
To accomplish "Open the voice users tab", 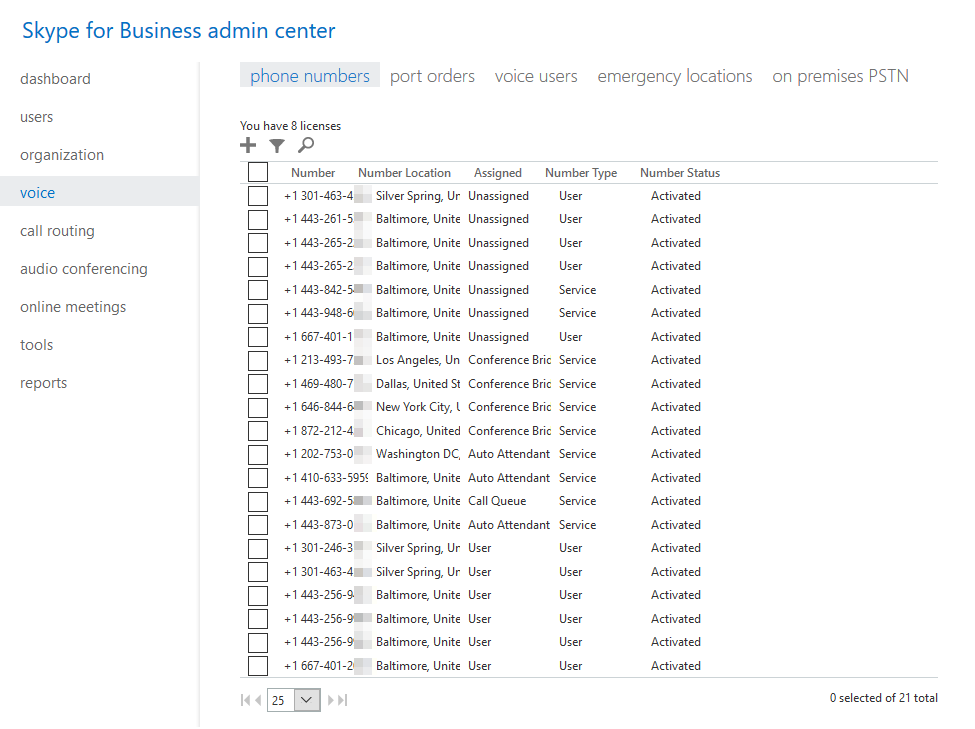I will [x=536, y=75].
